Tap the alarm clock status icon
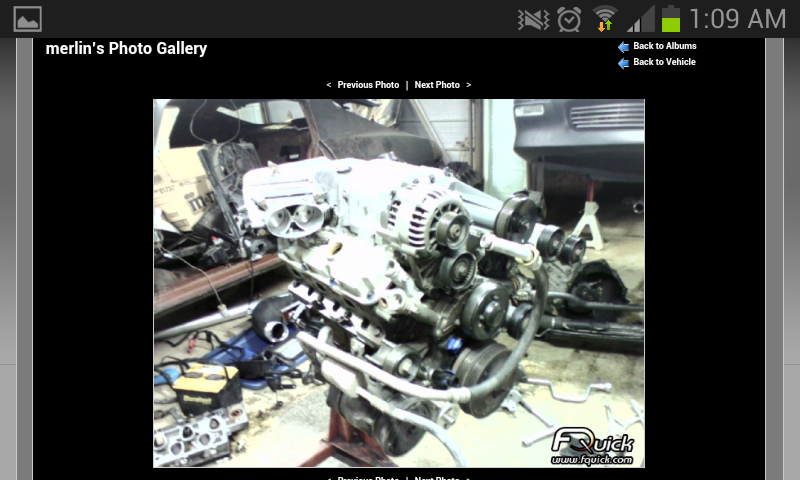The image size is (800, 480). [569, 19]
